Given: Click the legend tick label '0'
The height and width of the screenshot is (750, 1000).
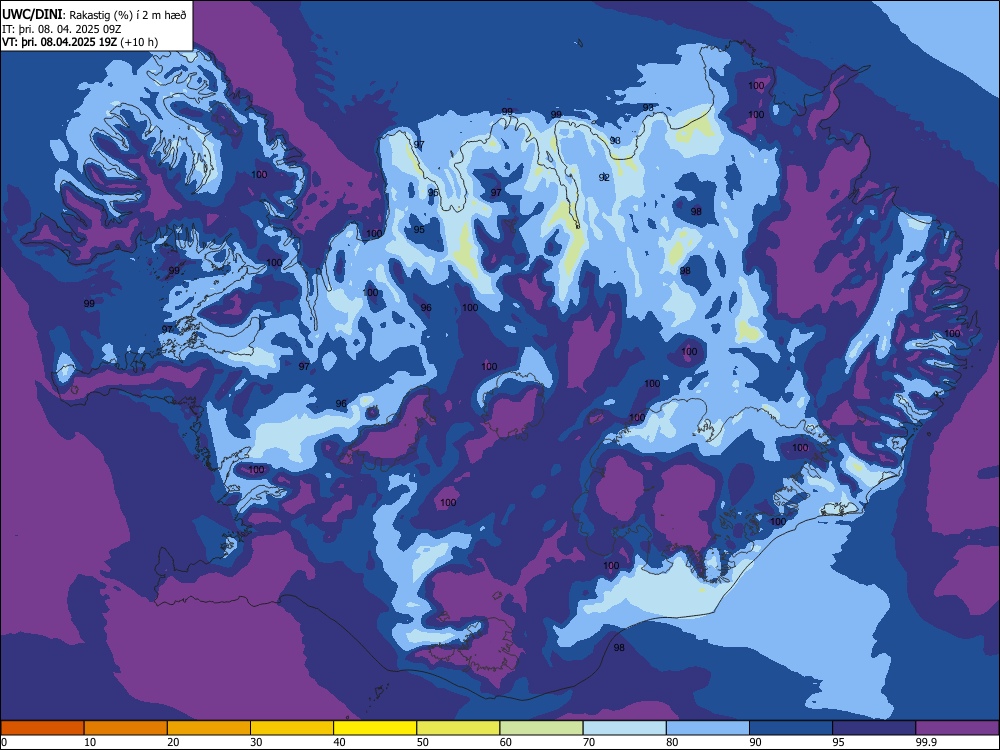Looking at the screenshot, I should [4, 742].
